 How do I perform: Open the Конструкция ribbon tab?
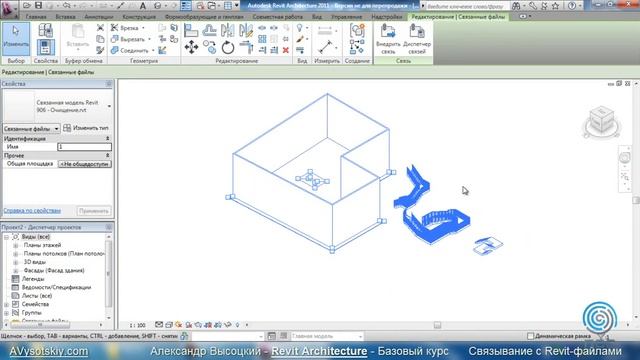pyautogui.click(x=139, y=17)
